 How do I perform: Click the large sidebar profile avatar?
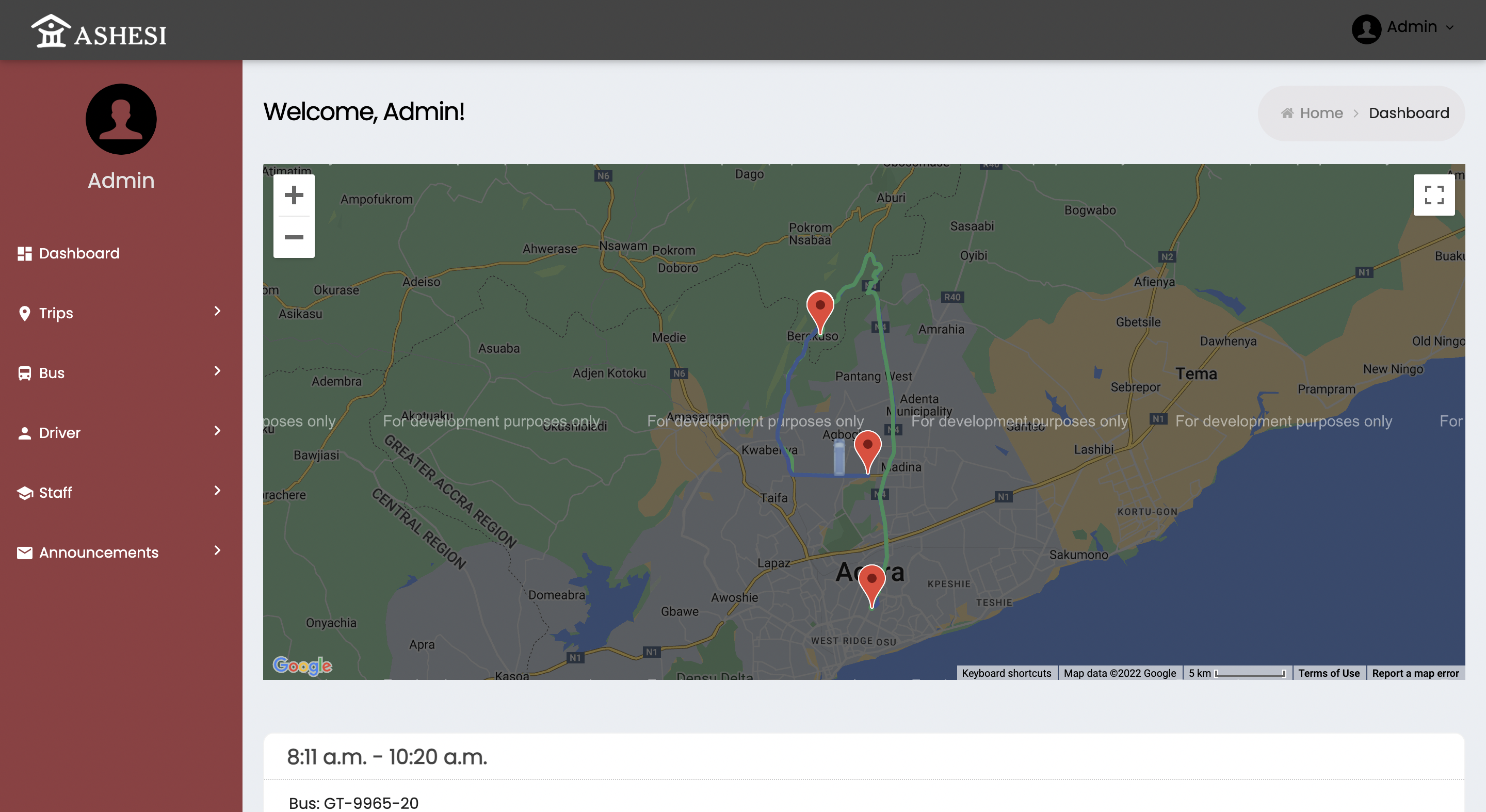point(121,119)
